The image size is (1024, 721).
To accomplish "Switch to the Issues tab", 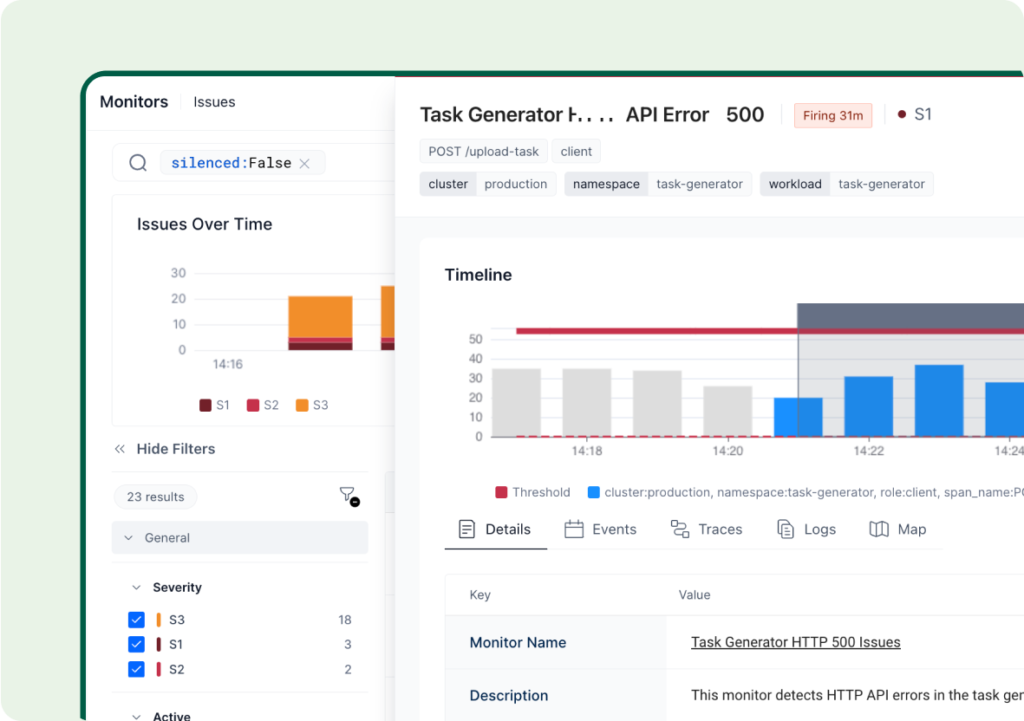I will [214, 102].
